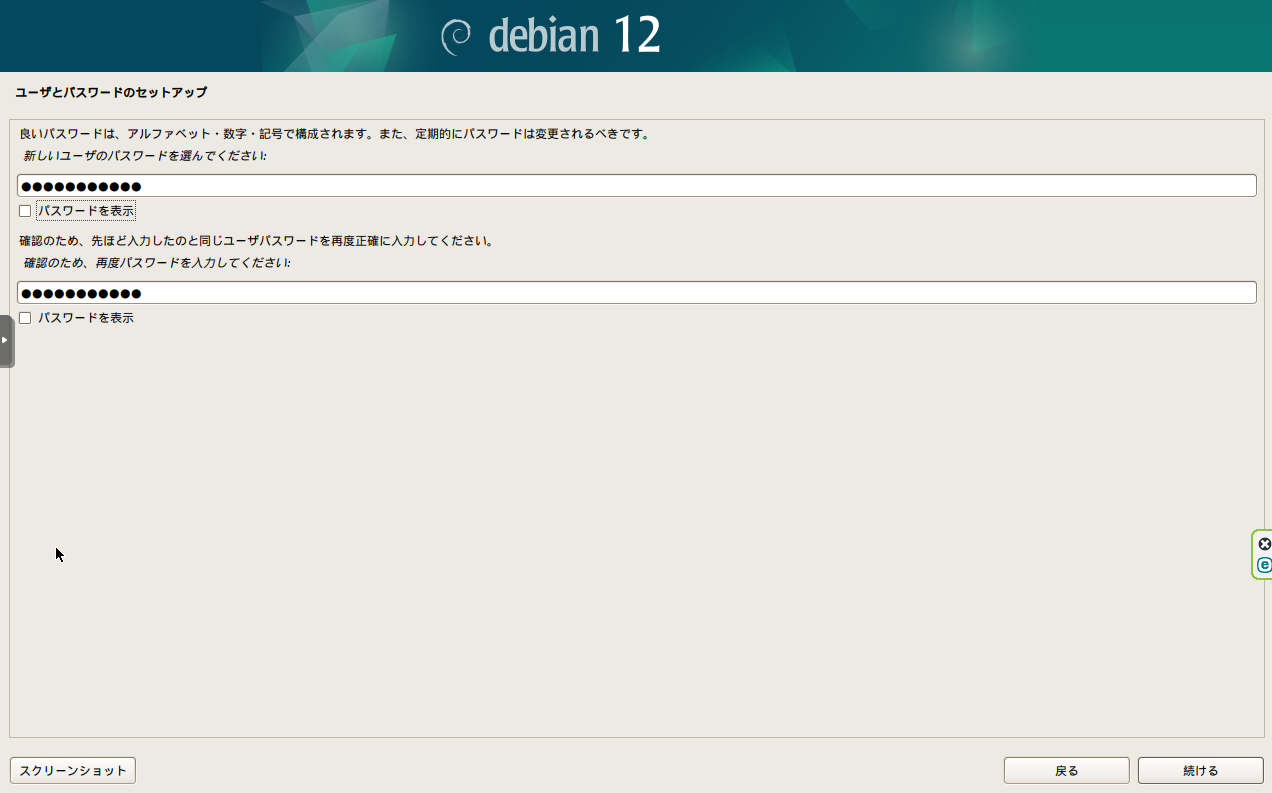Viewport: 1272px width, 793px height.
Task: Click the green-bordered floating widget
Action: [1261, 555]
